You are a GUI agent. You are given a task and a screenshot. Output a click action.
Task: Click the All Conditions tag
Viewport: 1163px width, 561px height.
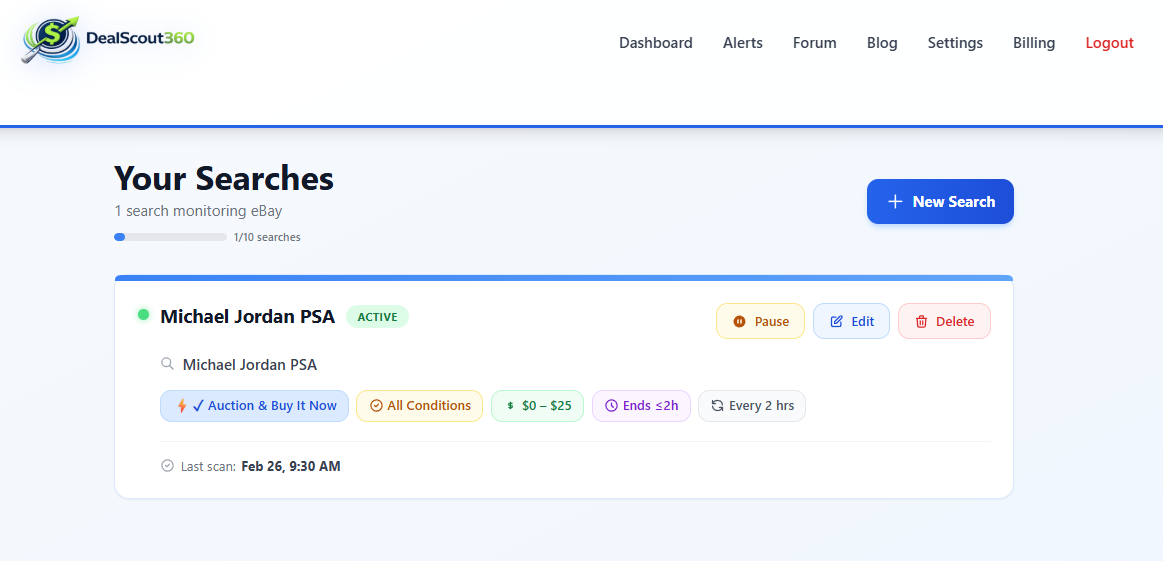[x=419, y=406]
